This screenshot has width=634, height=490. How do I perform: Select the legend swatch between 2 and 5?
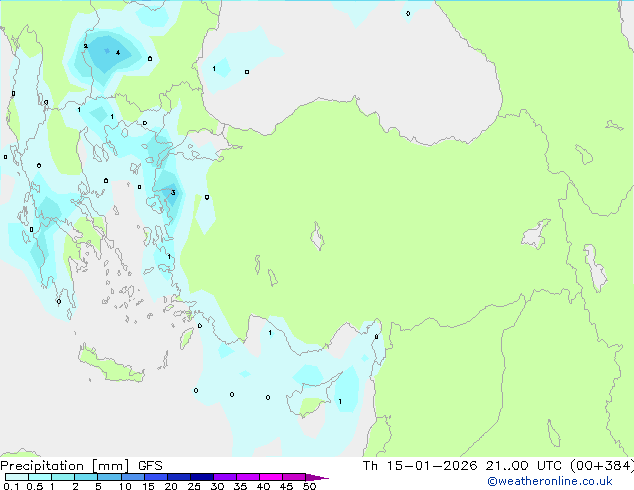[x=86, y=477]
